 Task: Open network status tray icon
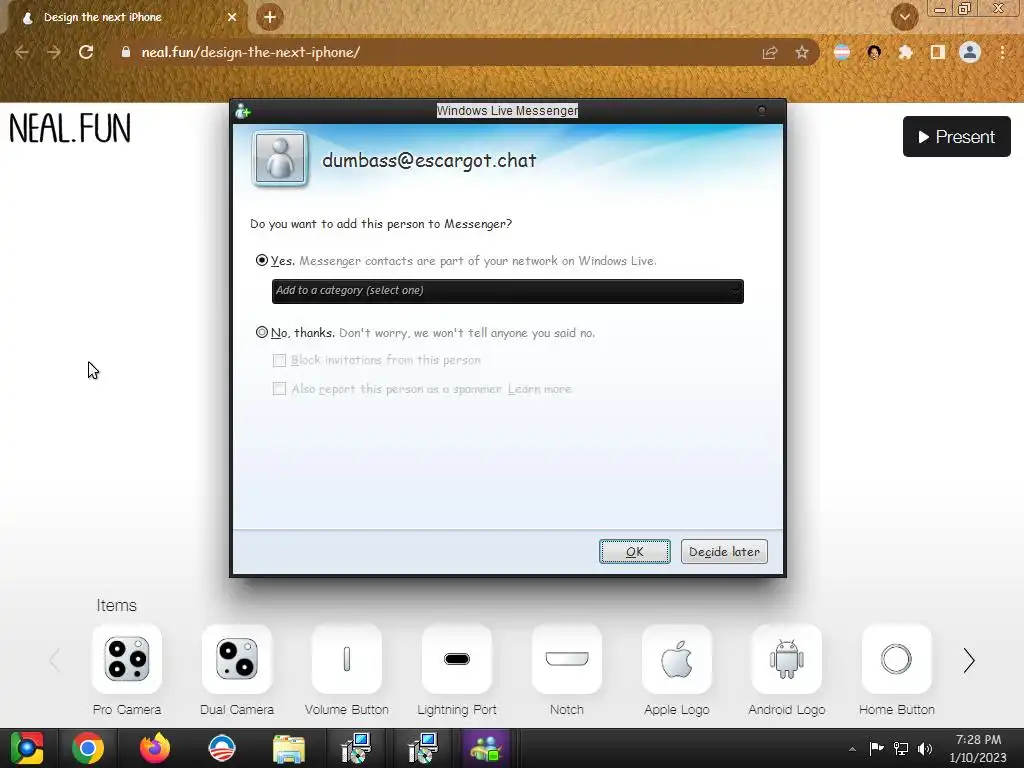(901, 748)
